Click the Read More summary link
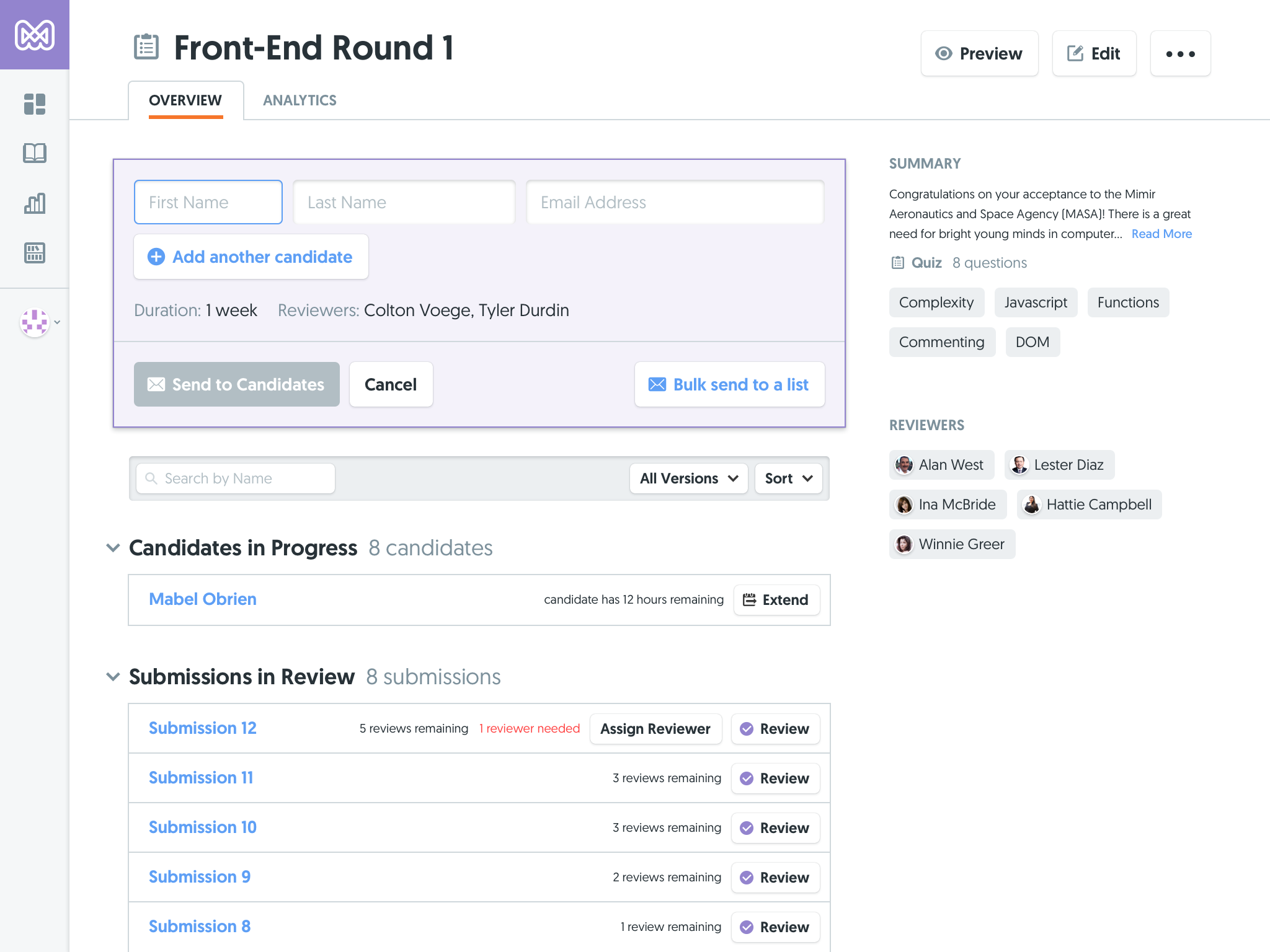 pyautogui.click(x=1161, y=234)
